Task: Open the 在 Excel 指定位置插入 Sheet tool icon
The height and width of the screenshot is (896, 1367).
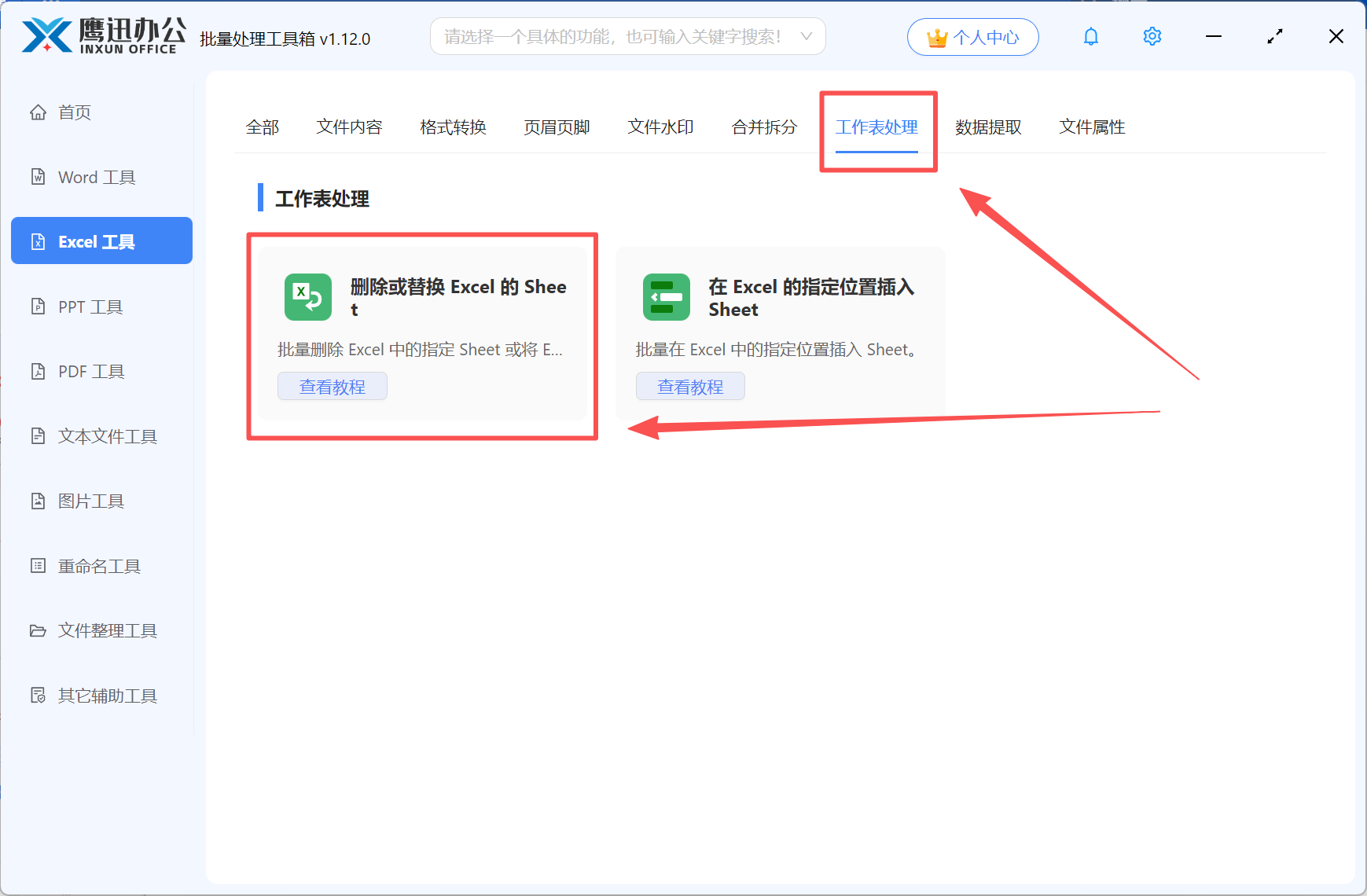Action: coord(666,297)
